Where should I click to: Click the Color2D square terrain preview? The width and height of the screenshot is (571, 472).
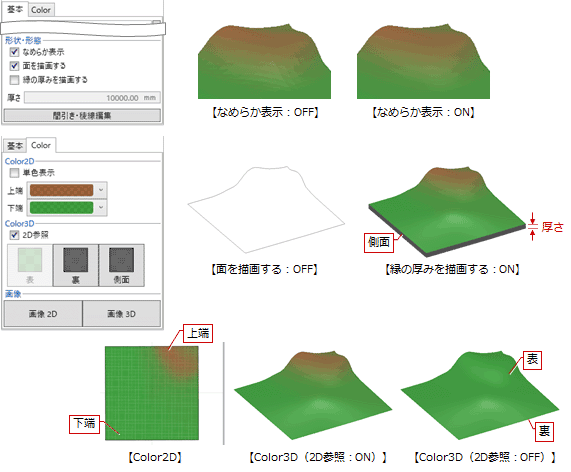pos(152,393)
